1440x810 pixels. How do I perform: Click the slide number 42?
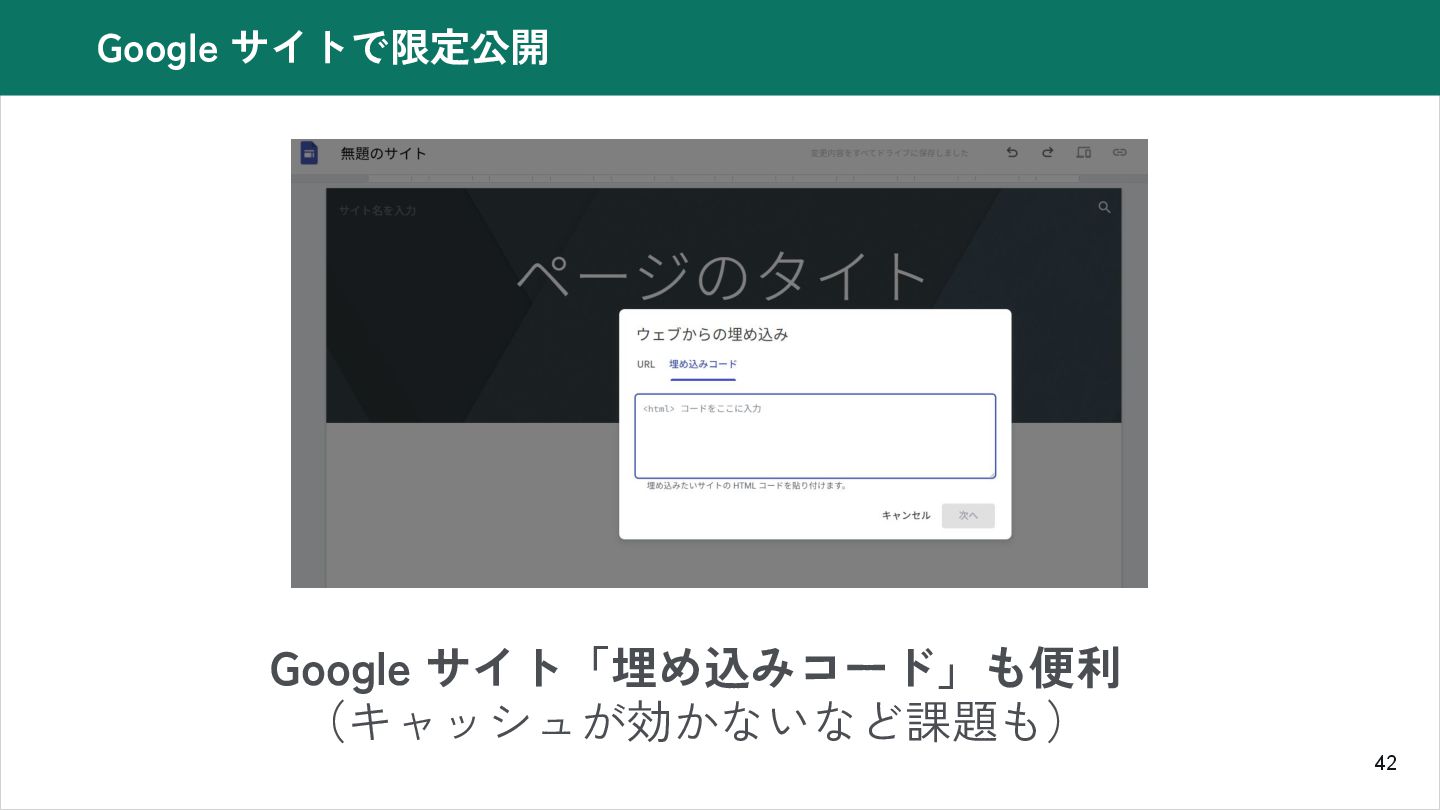(1386, 763)
